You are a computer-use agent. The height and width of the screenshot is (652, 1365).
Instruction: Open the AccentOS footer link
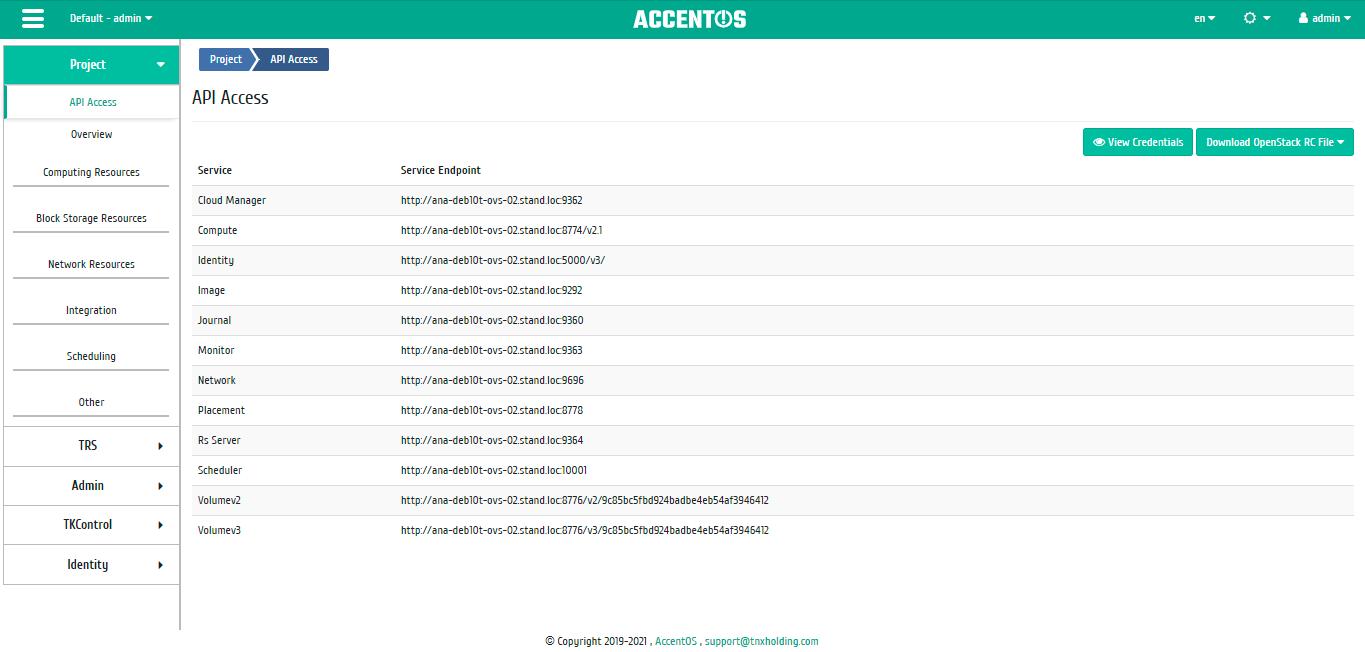coord(676,641)
